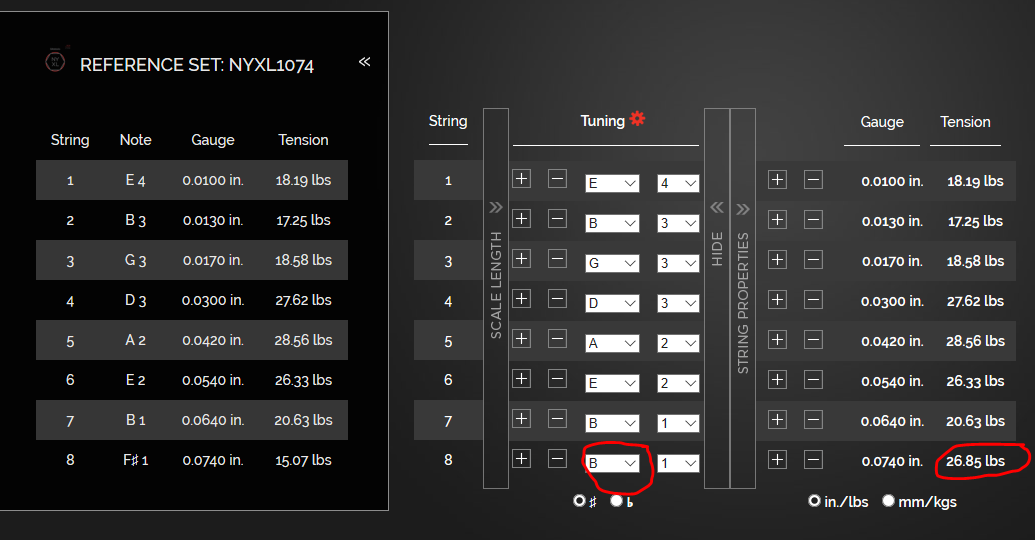Lower tuning pitch for string 8
The height and width of the screenshot is (540, 1035).
point(557,458)
